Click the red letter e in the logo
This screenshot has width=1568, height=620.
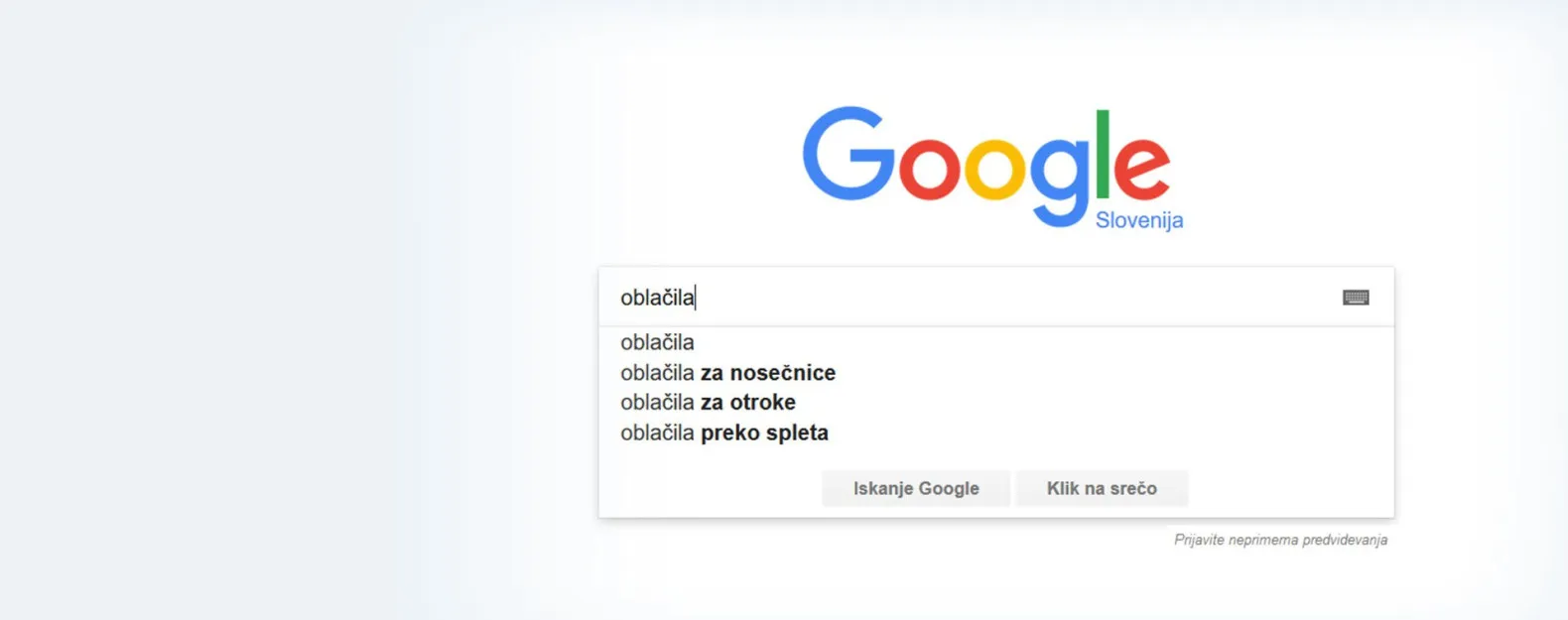click(1140, 169)
